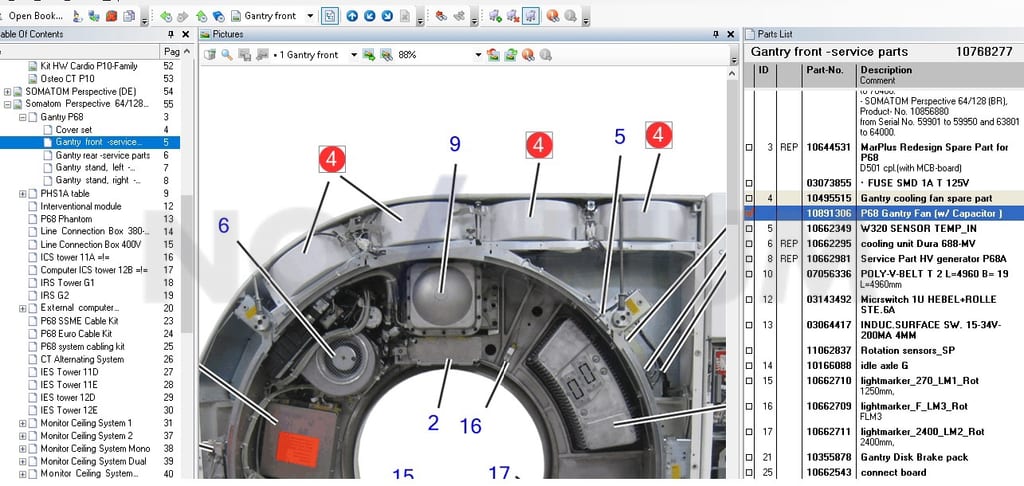Viewport: 1024px width, 486px height.
Task: Click the add to cart icon
Action: (x=495, y=16)
